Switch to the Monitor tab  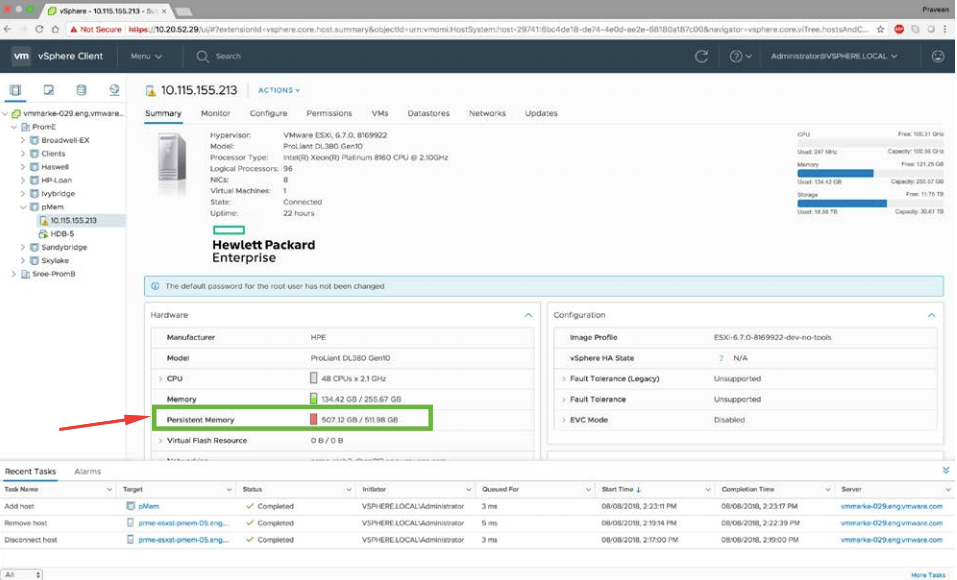pos(215,113)
